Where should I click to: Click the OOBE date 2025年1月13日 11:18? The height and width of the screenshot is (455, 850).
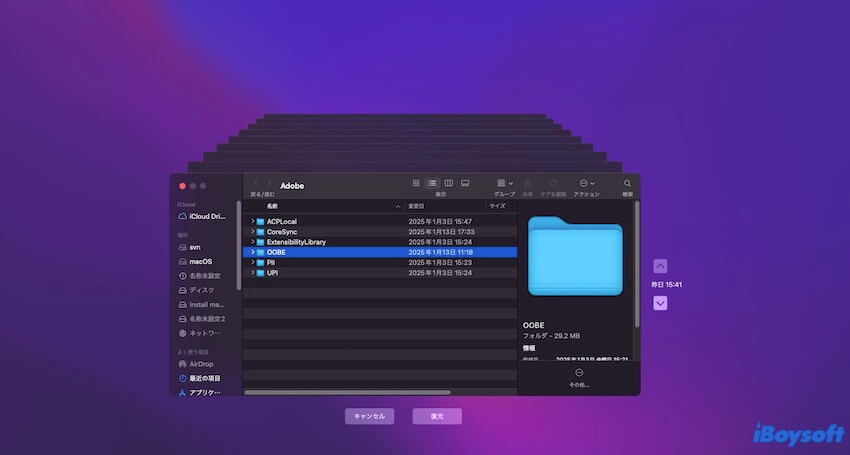coord(441,252)
